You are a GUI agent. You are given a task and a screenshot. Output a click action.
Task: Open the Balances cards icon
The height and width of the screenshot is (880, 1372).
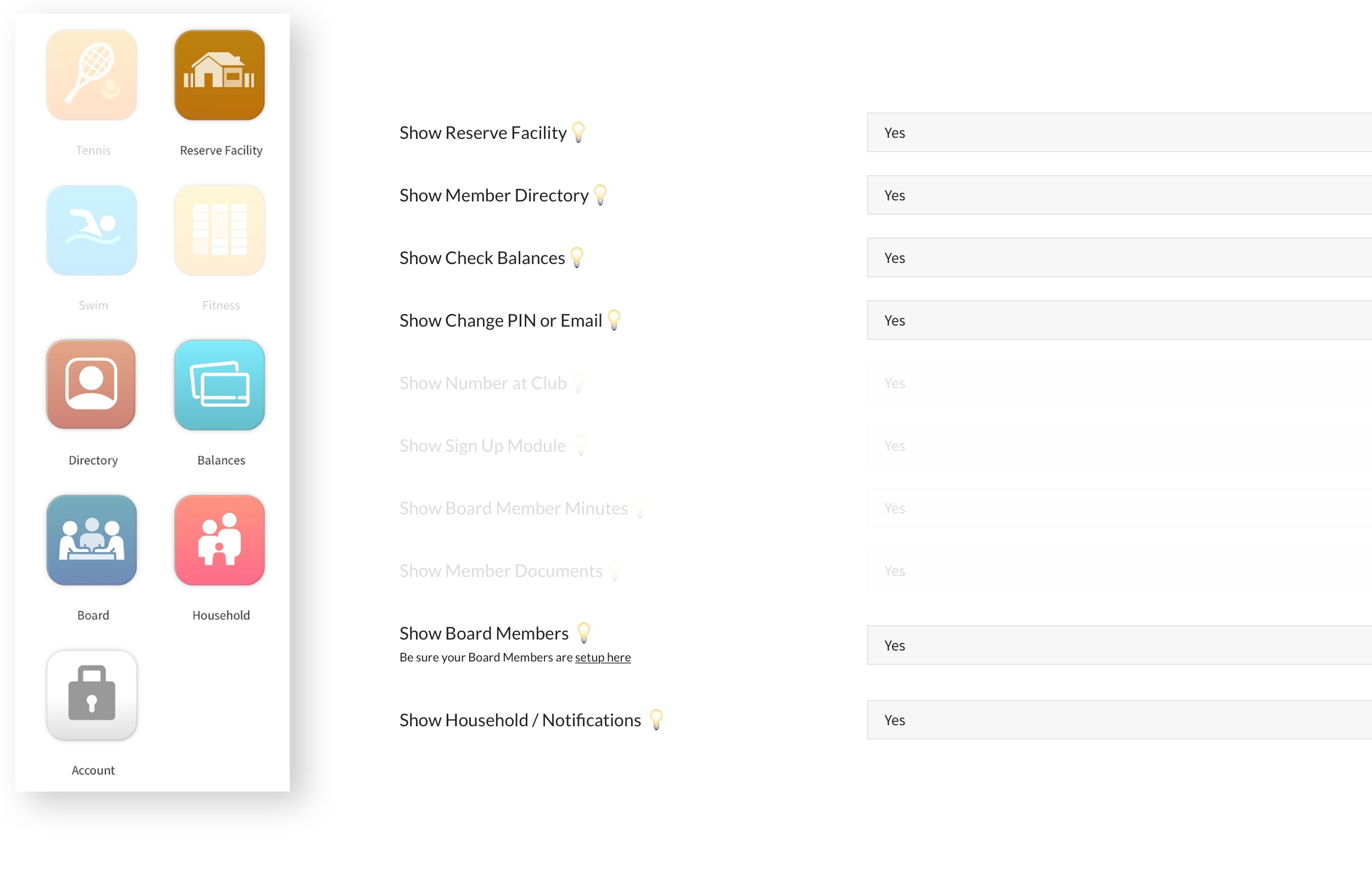[220, 385]
